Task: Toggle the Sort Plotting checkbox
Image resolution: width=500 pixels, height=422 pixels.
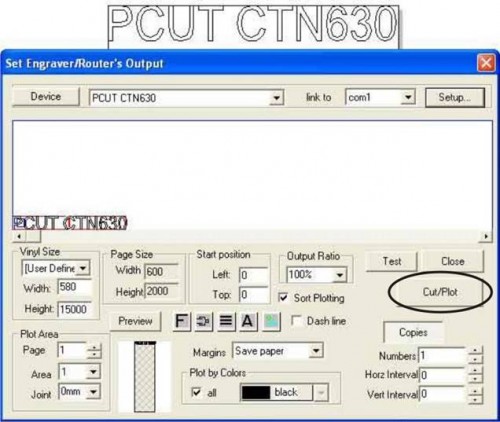Action: coord(283,298)
